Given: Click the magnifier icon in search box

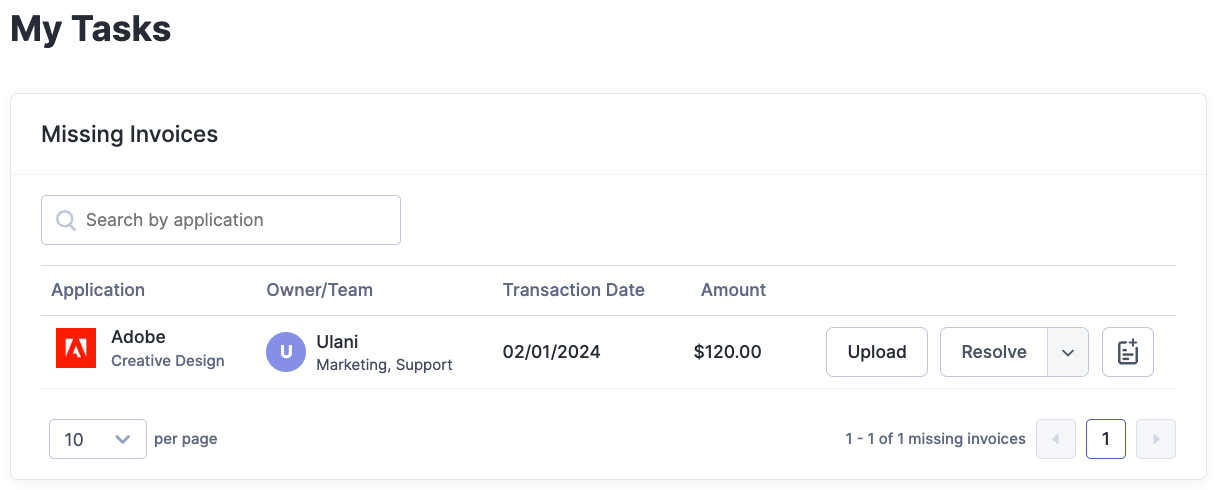Looking at the screenshot, I should click(x=66, y=220).
